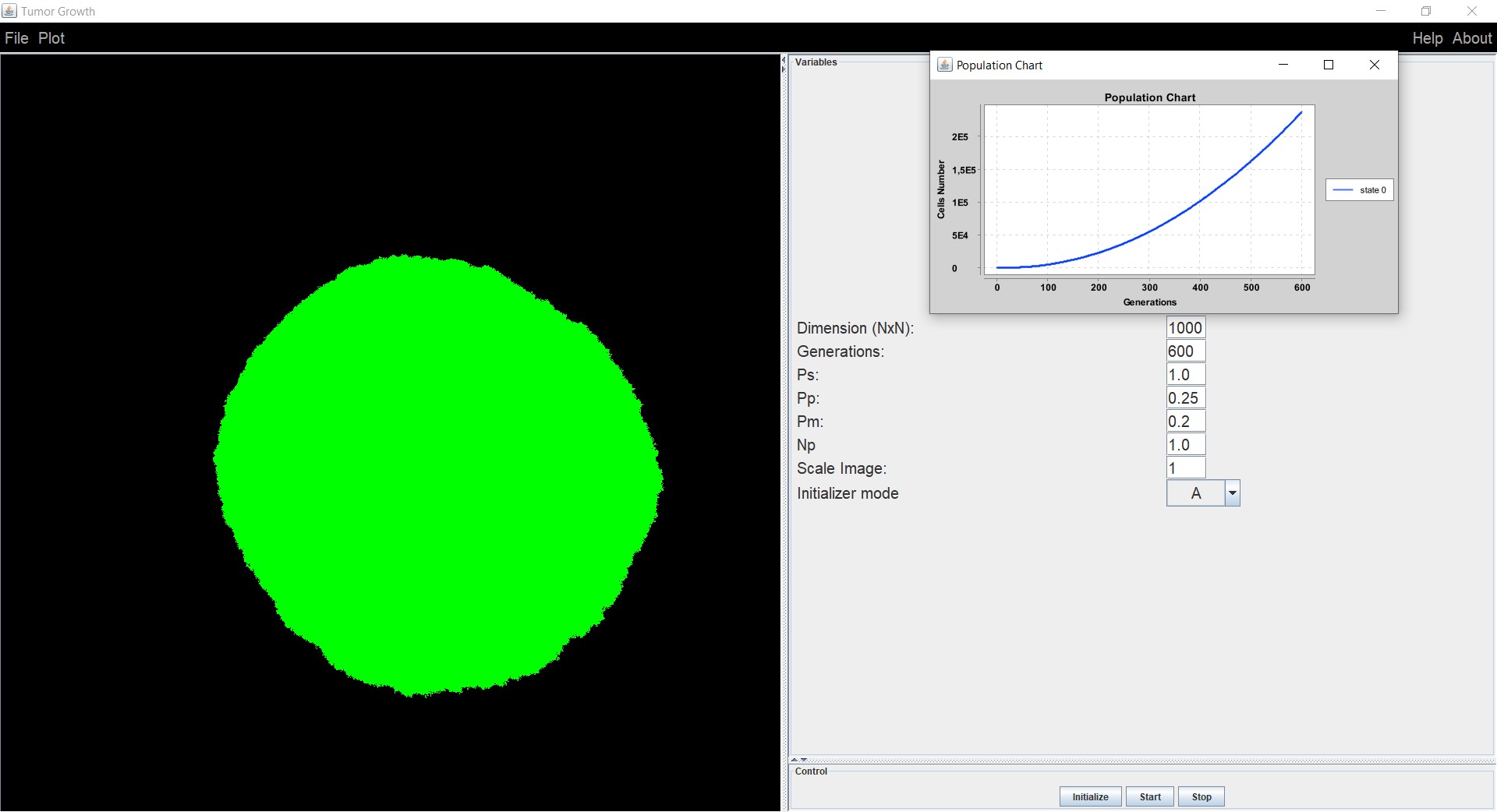
Task: Minimize the Population Chart window
Action: pyautogui.click(x=1283, y=65)
